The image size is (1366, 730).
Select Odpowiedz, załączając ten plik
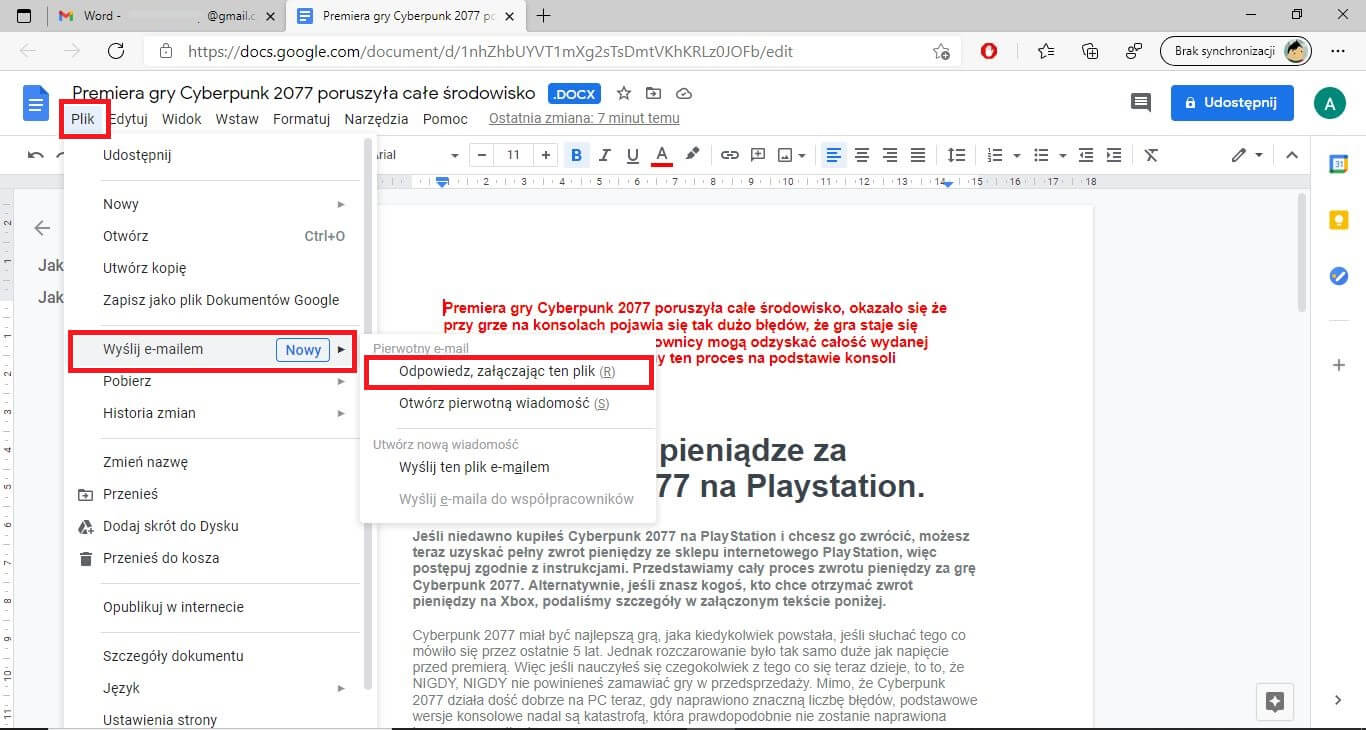(x=507, y=371)
